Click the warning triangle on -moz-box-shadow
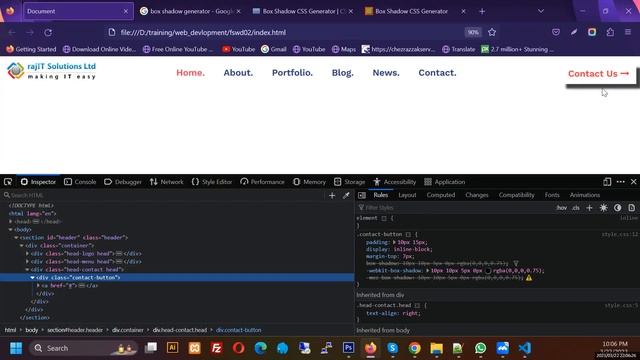 pyautogui.click(x=529, y=278)
